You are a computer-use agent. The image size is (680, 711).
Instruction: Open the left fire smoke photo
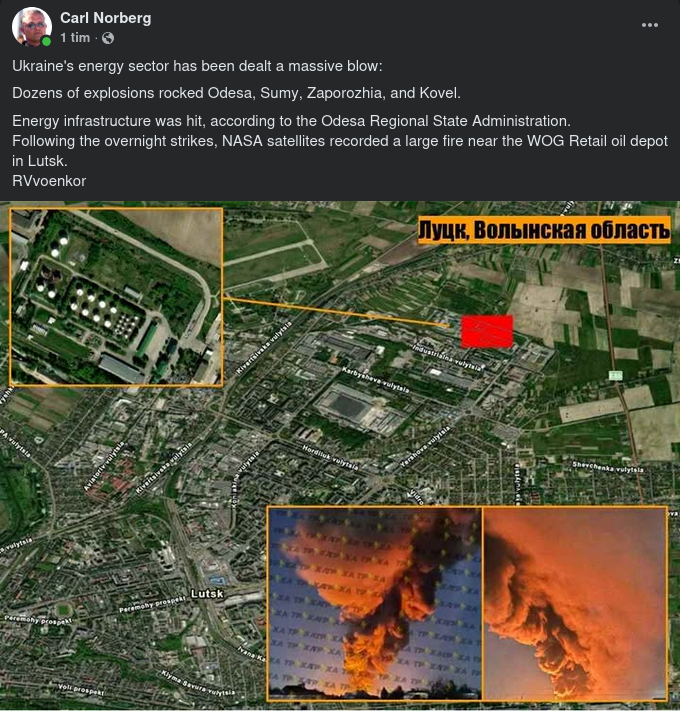point(374,604)
